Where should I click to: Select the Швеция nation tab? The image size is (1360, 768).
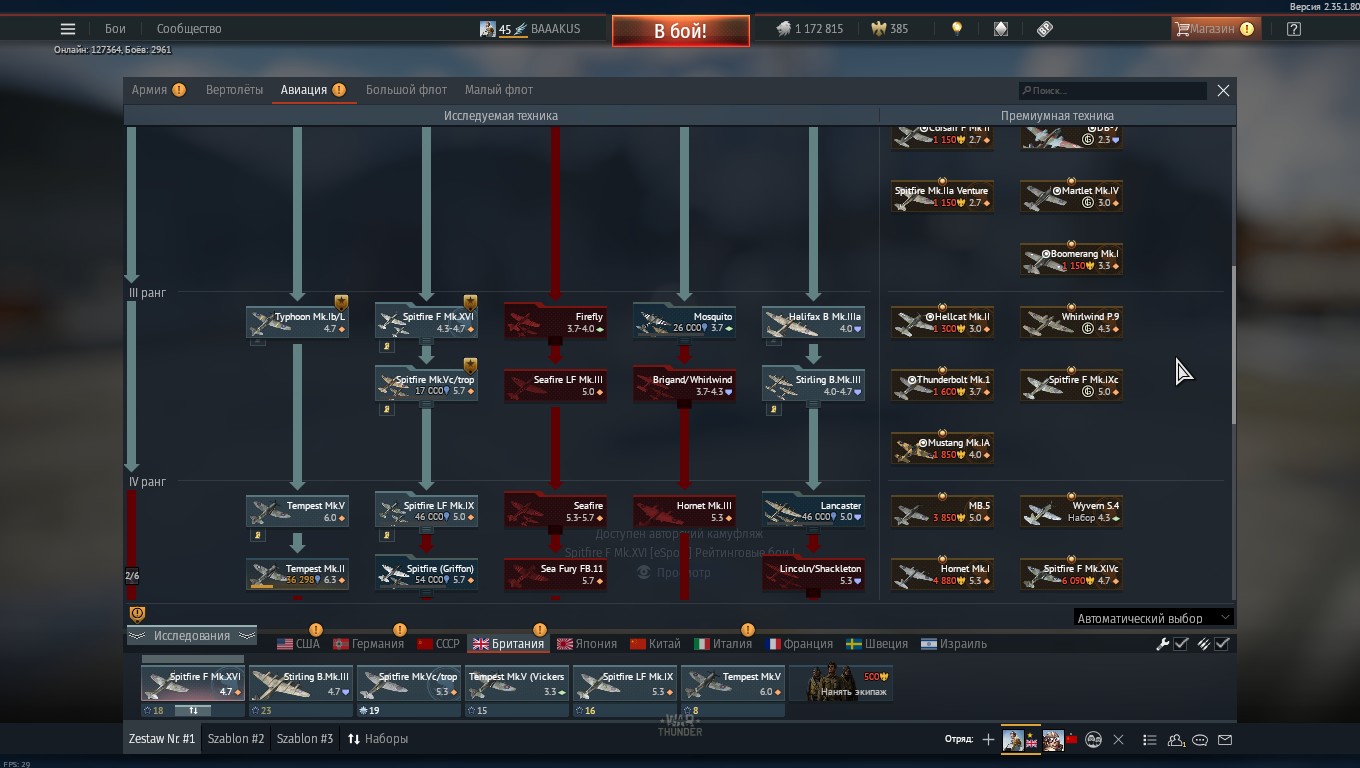[876, 644]
